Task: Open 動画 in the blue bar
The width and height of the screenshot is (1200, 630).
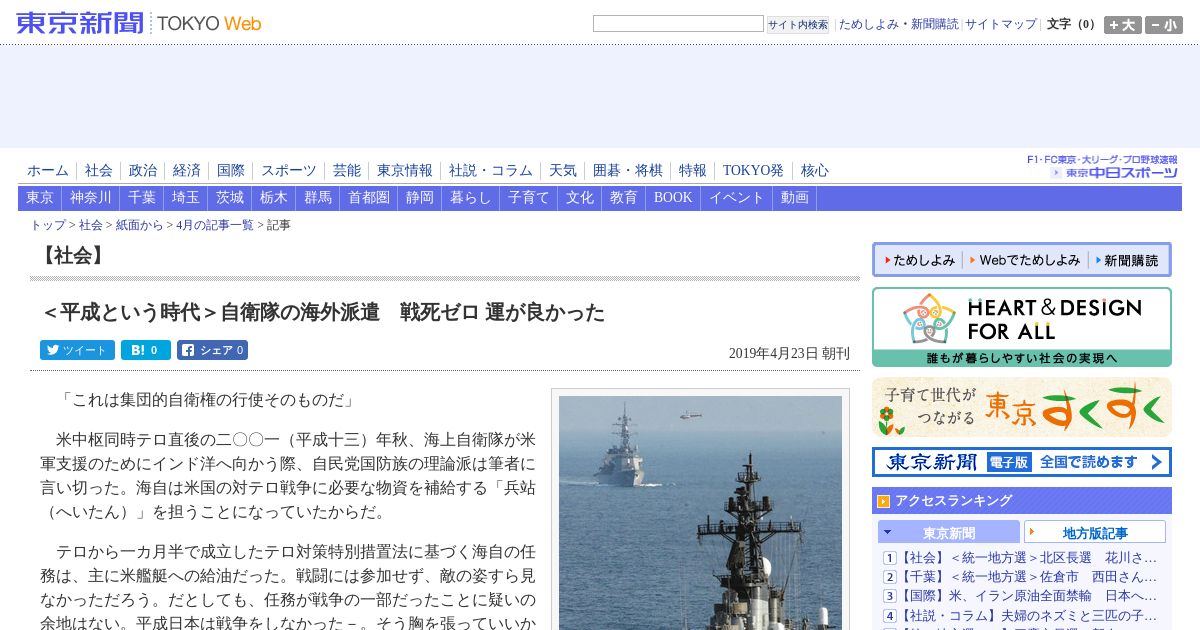Action: 795,198
